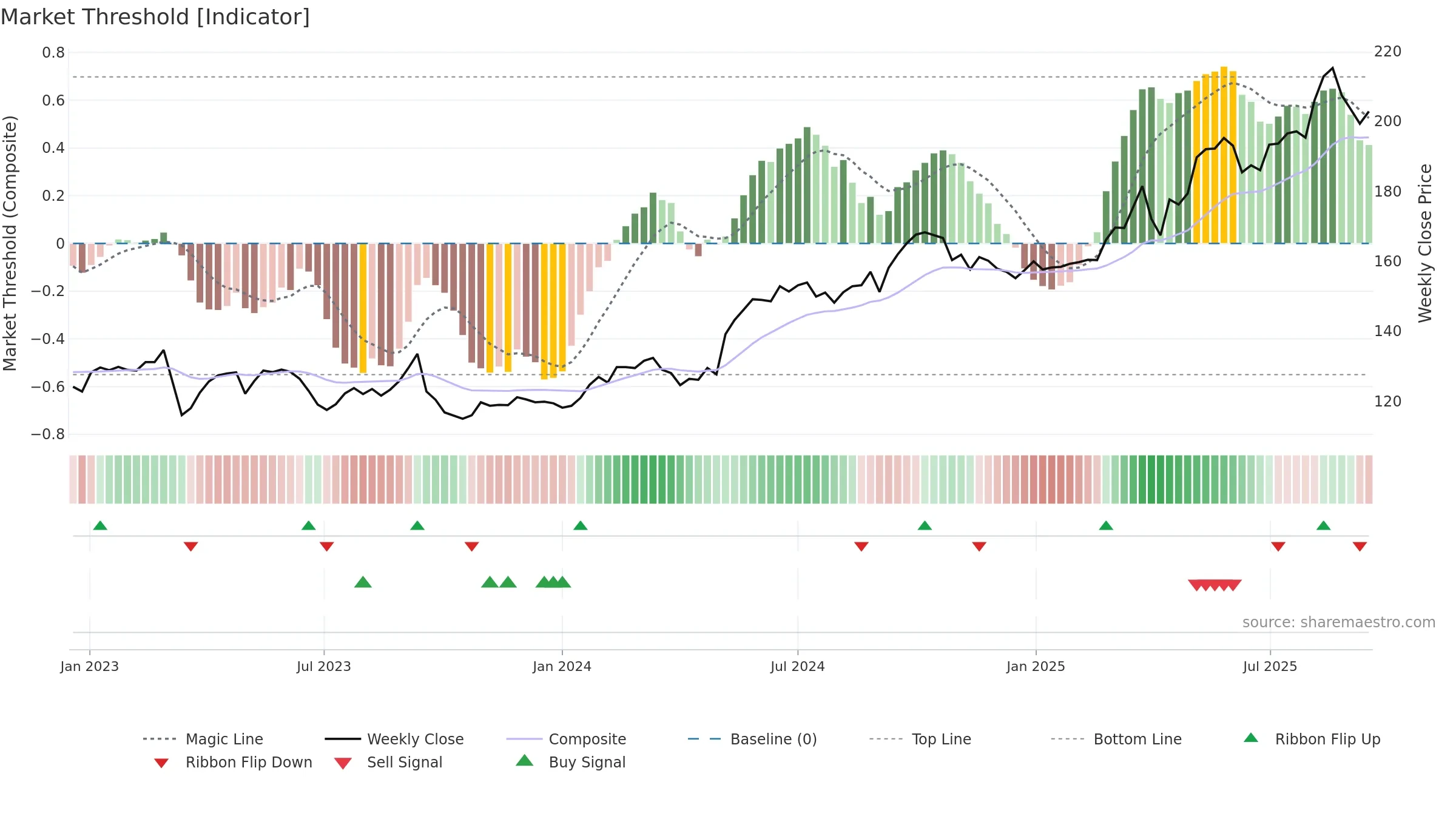The image size is (1456, 819).
Task: Select the Ribbon Flip Down marker right at Jul 2023
Action: (327, 547)
